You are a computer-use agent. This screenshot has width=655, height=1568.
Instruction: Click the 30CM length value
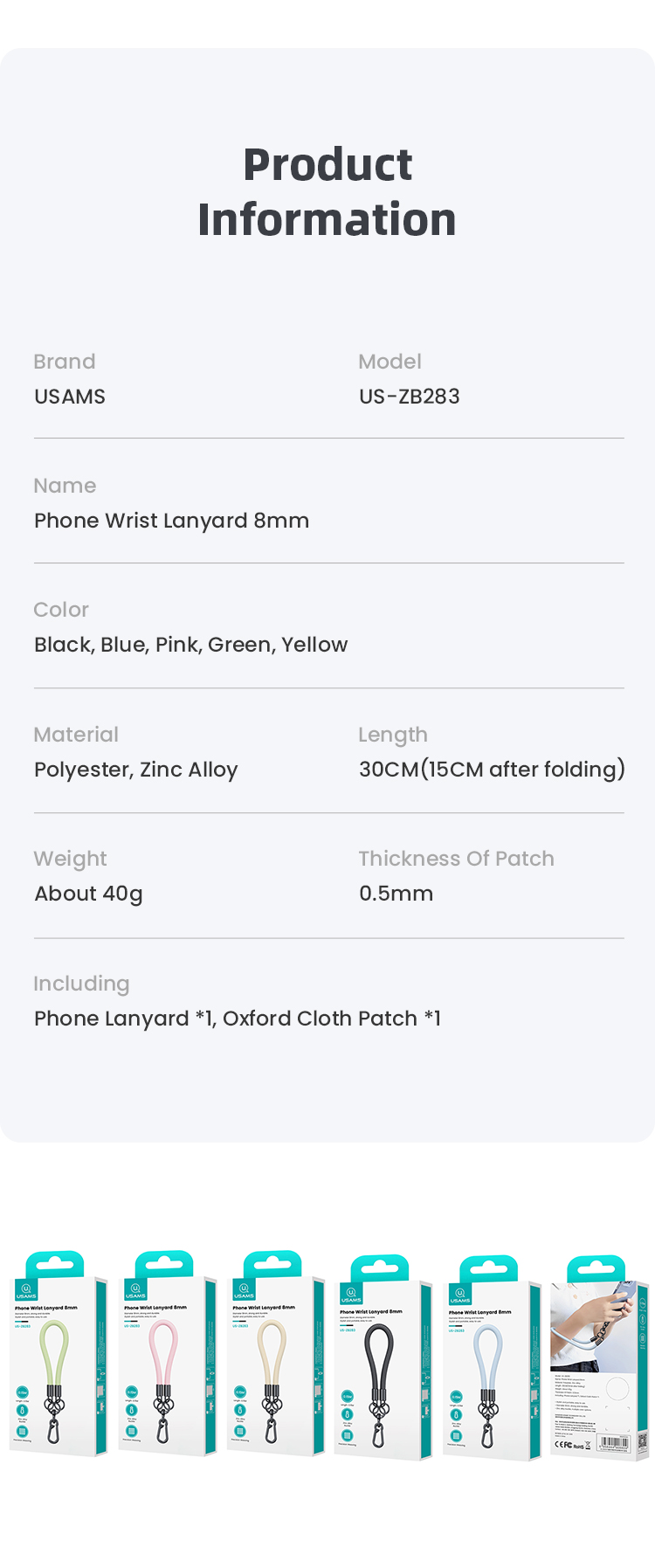[x=492, y=770]
